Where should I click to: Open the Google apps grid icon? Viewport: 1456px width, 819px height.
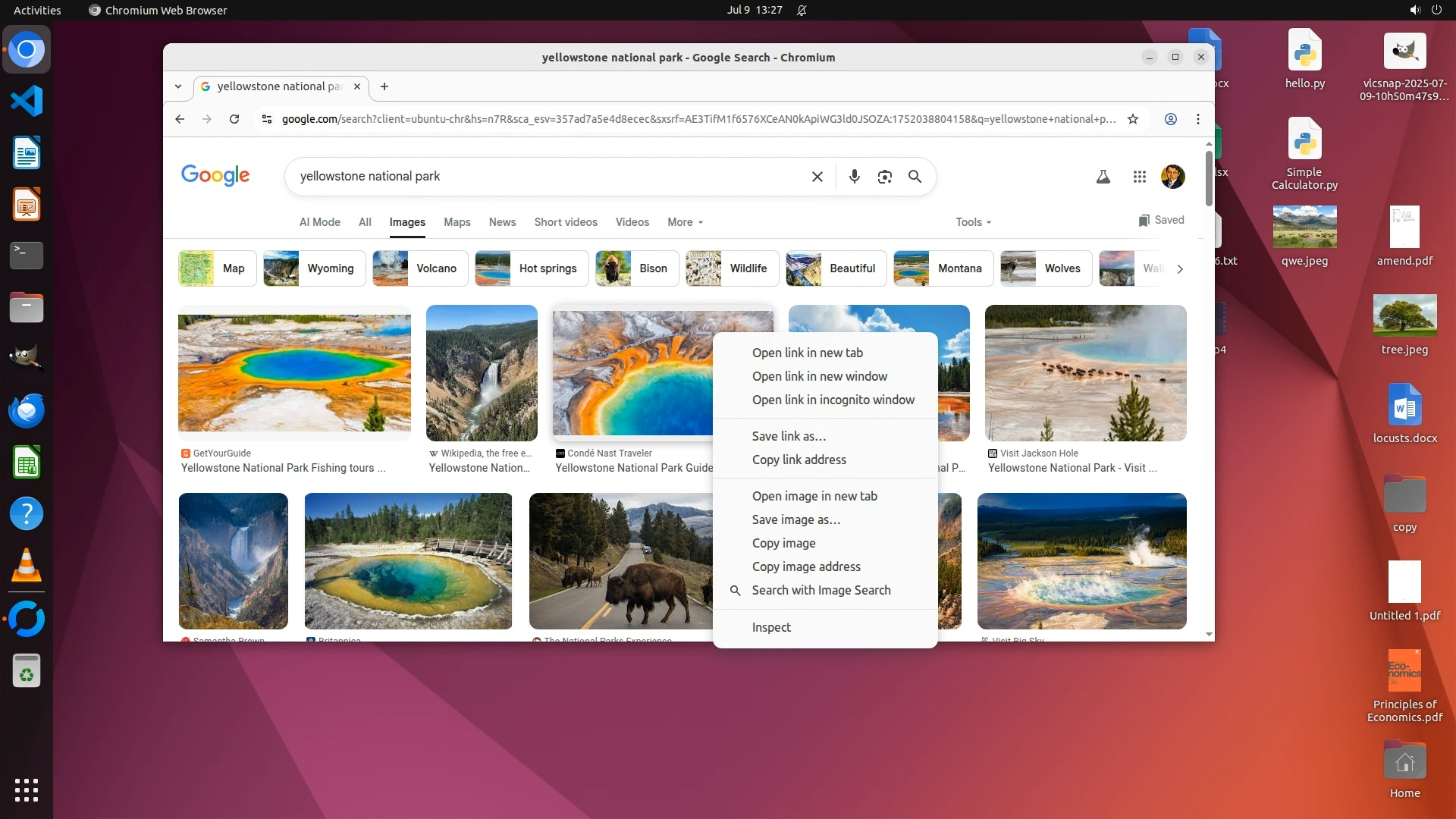[x=1139, y=177]
